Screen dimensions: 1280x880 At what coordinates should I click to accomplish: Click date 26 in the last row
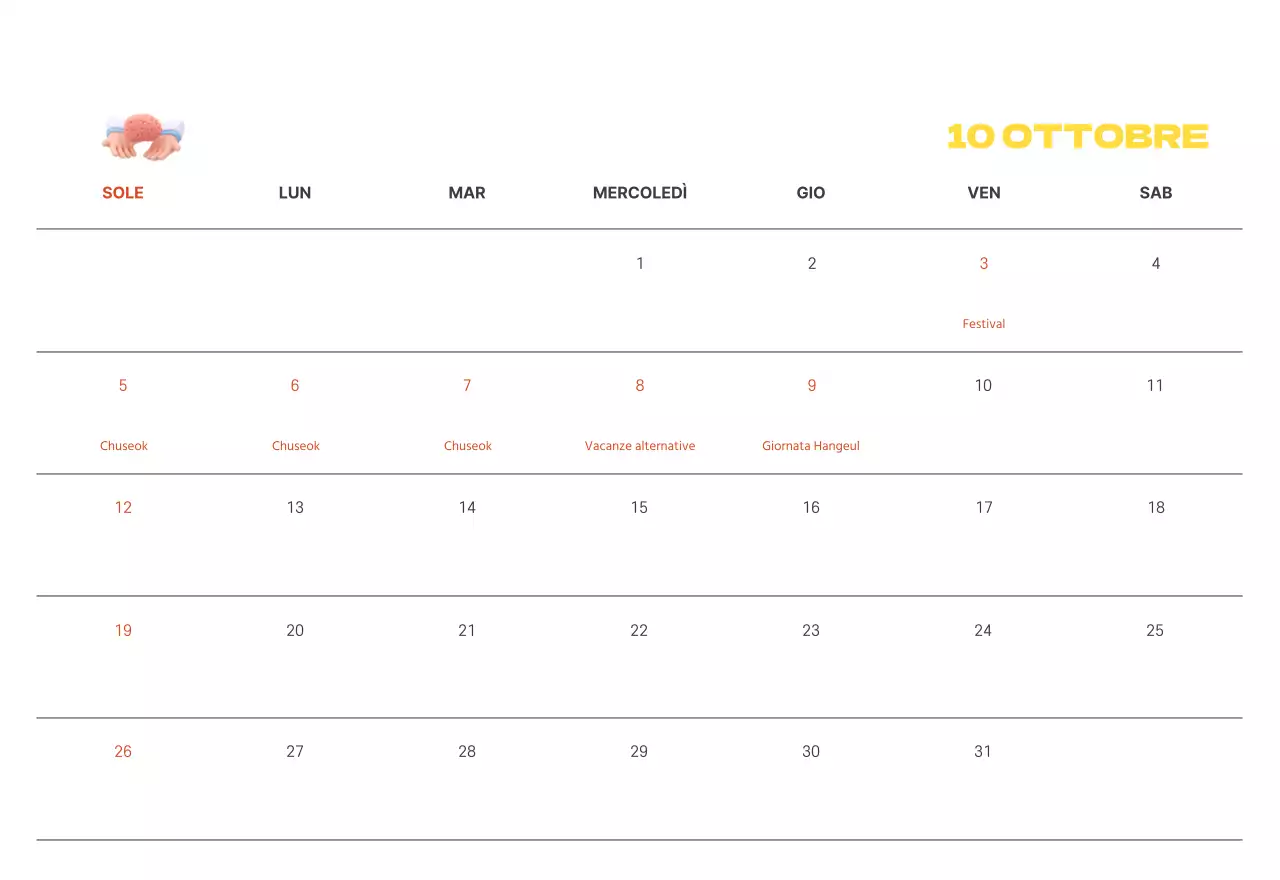(123, 752)
